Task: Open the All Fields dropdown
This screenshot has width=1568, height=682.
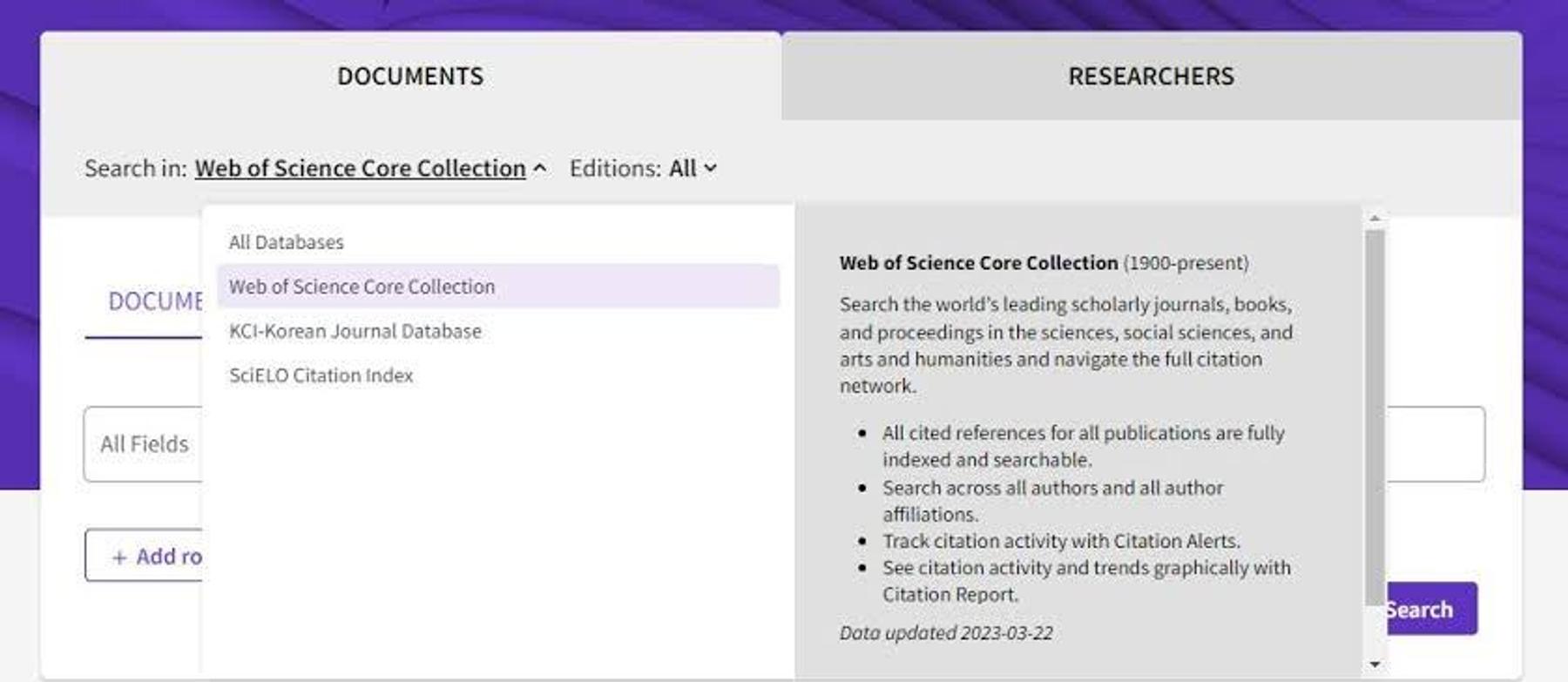Action: coord(144,444)
